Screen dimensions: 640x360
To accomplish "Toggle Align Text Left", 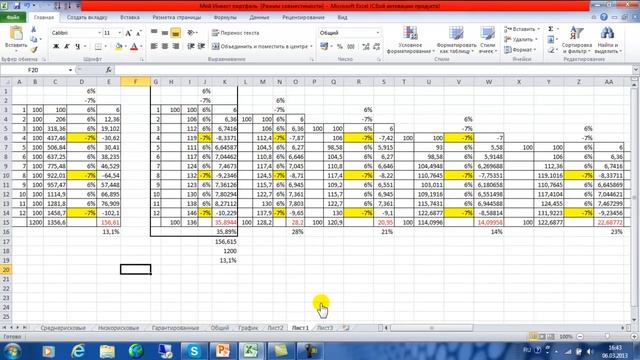I will point(154,47).
